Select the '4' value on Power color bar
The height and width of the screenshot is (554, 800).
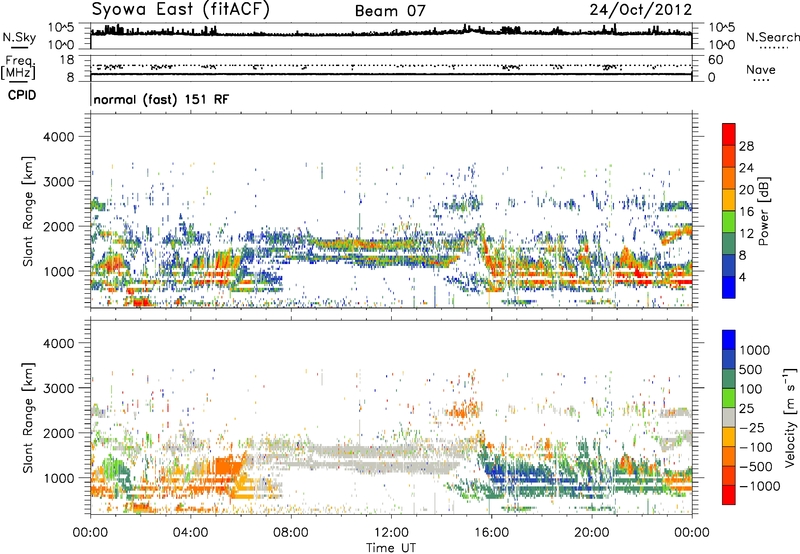click(x=742, y=277)
